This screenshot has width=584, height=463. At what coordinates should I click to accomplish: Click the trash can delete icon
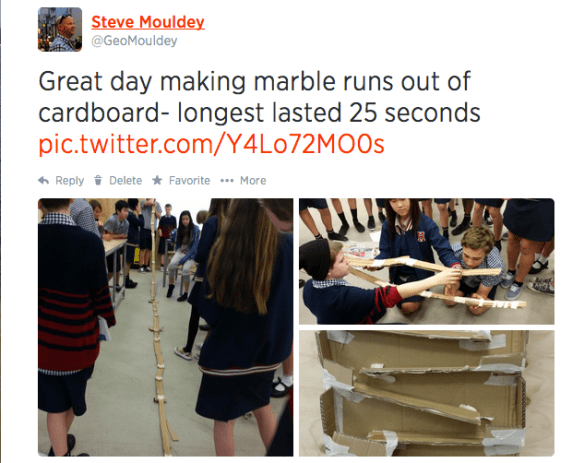click(x=98, y=180)
